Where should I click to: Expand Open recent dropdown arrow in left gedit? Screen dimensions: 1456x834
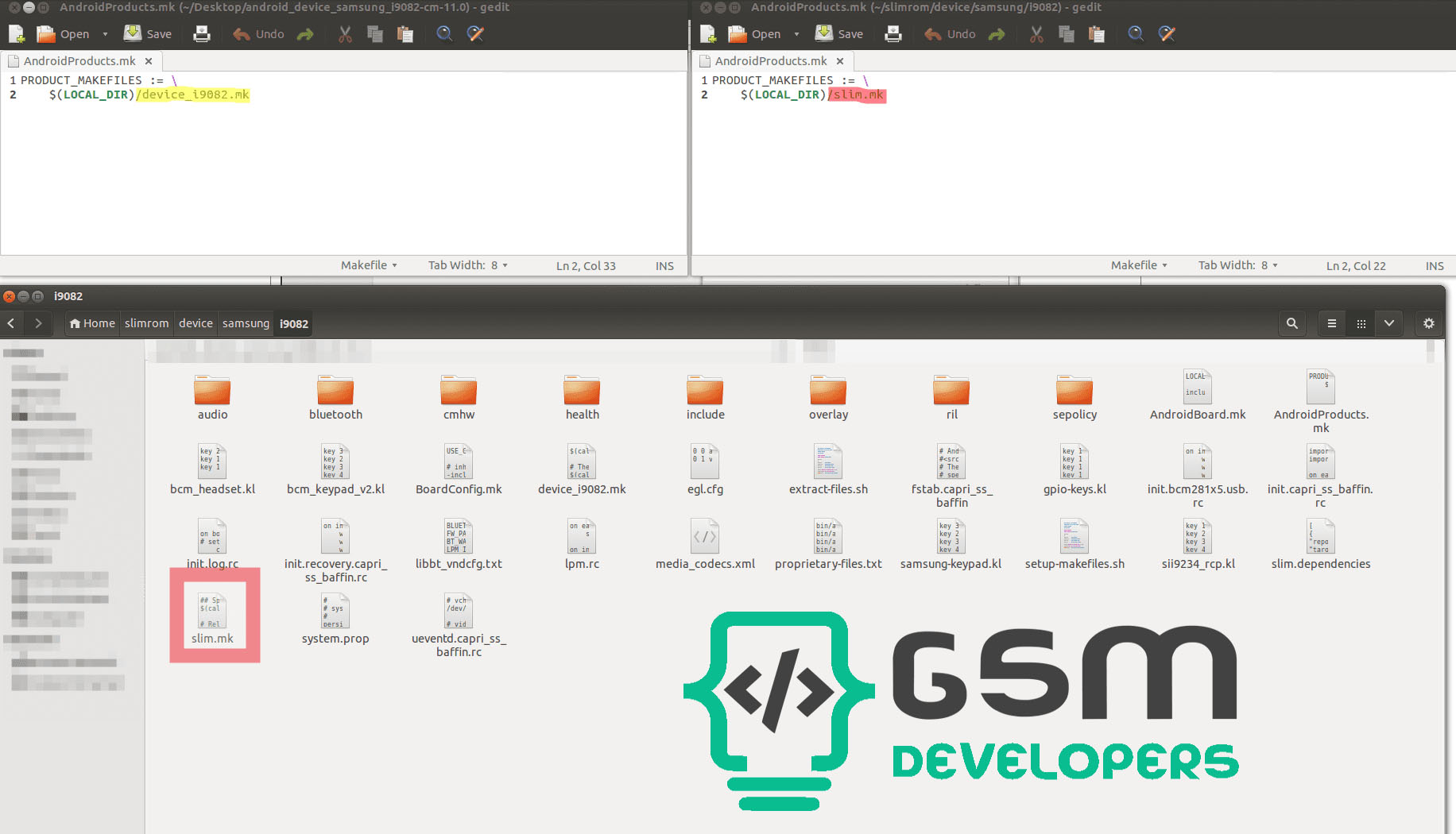[105, 34]
